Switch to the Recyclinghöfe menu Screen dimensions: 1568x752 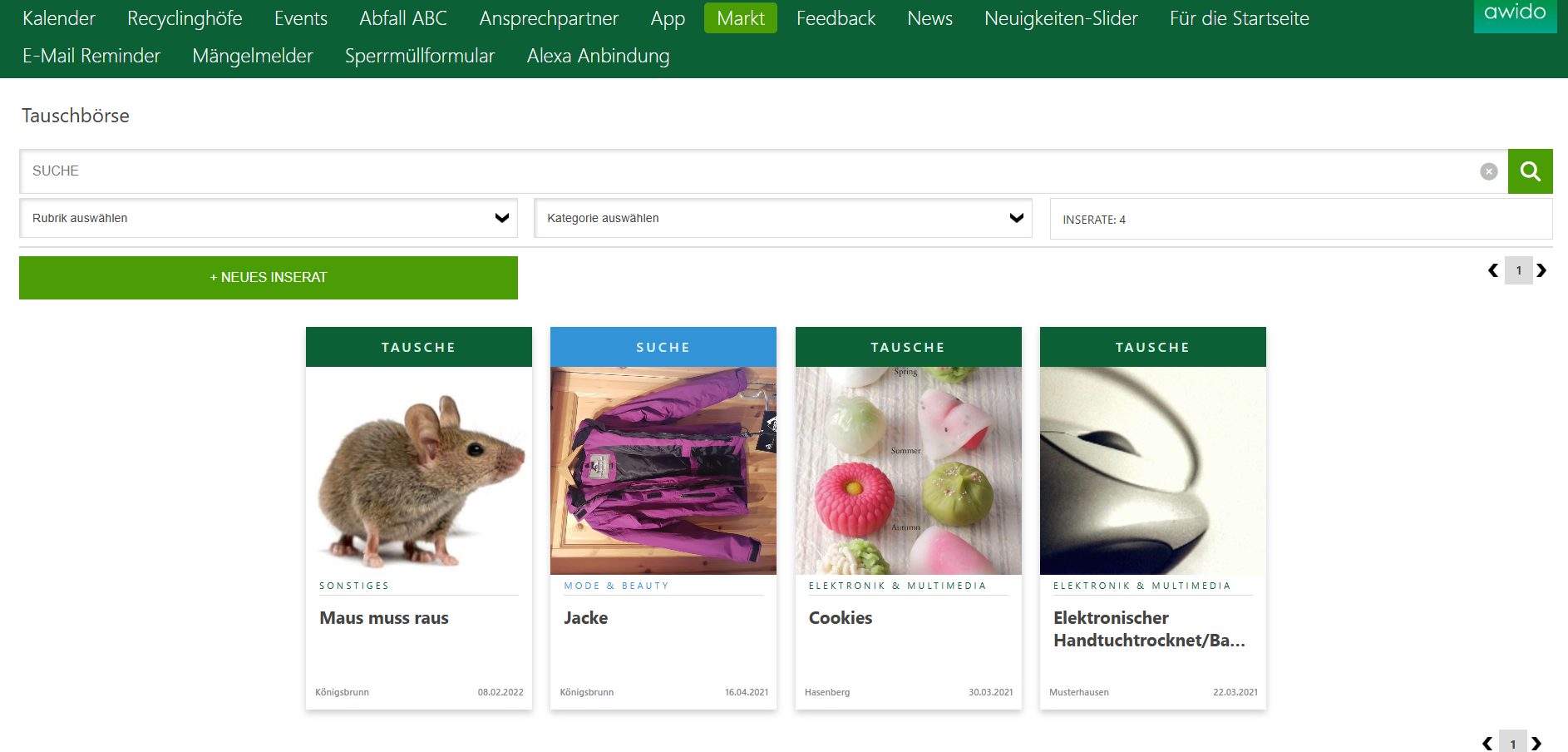click(x=185, y=18)
